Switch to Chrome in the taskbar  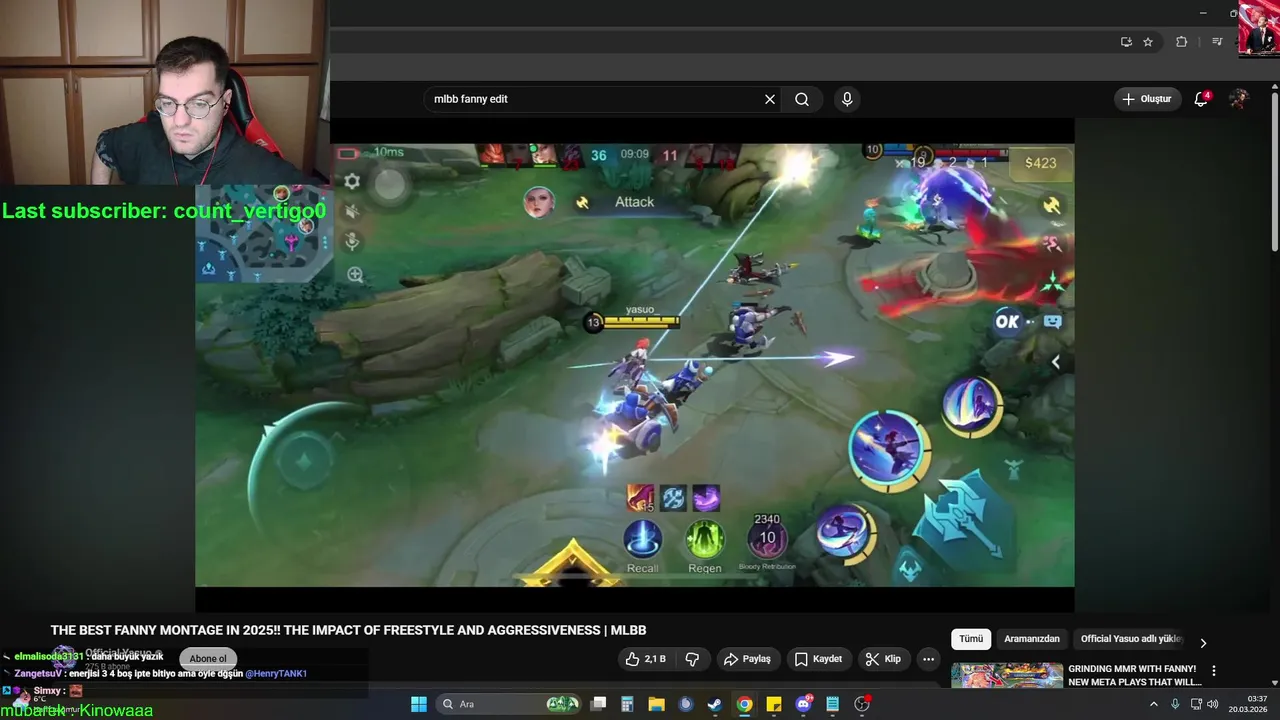(744, 704)
